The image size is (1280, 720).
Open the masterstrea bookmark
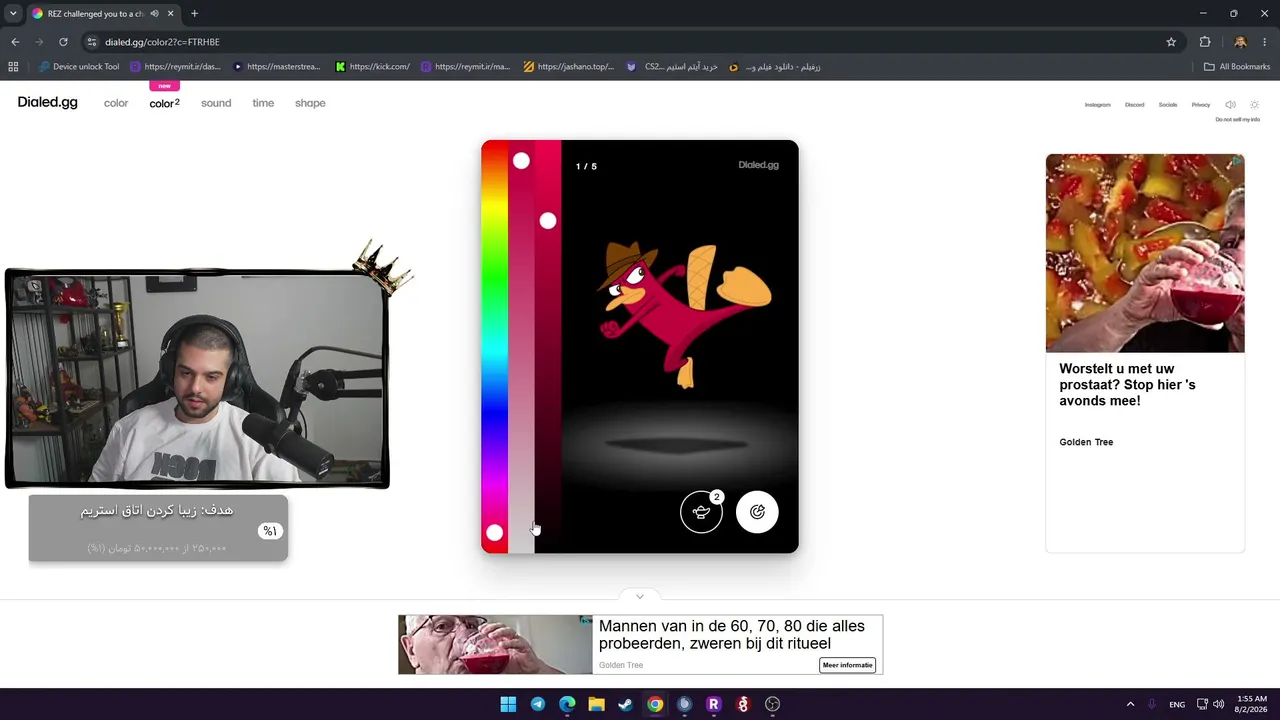276,67
